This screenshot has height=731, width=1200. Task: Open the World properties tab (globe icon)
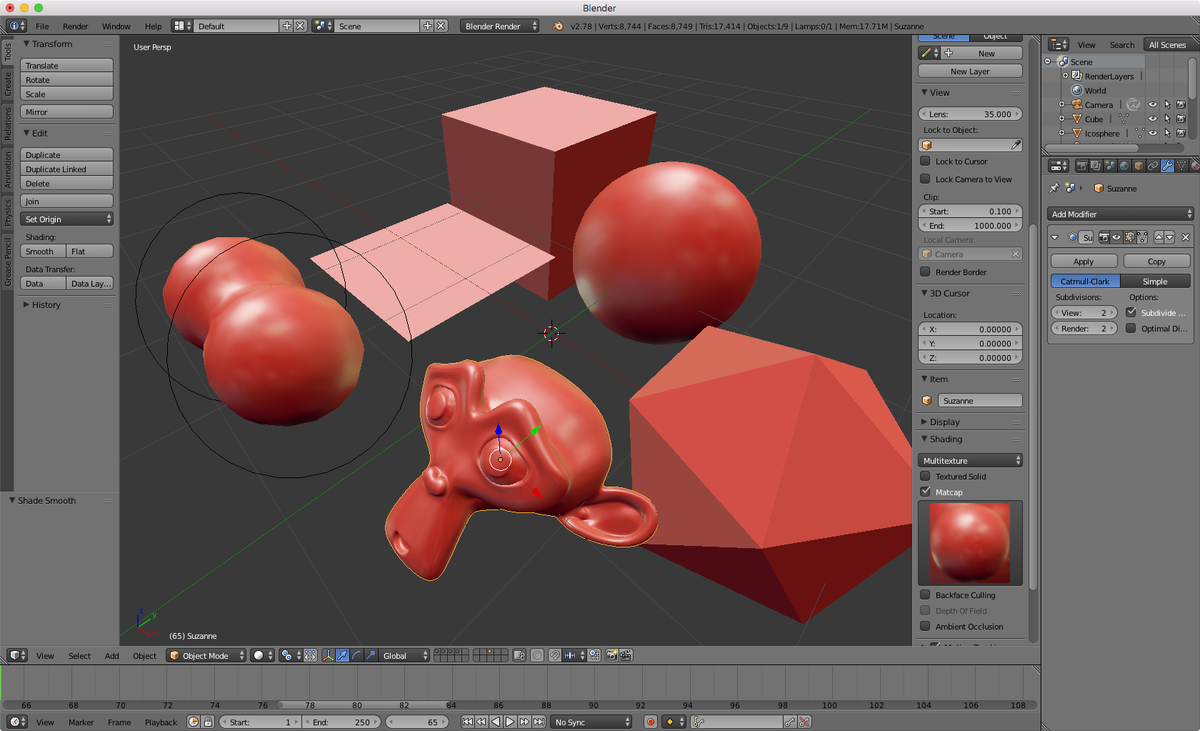pyautogui.click(x=1124, y=165)
